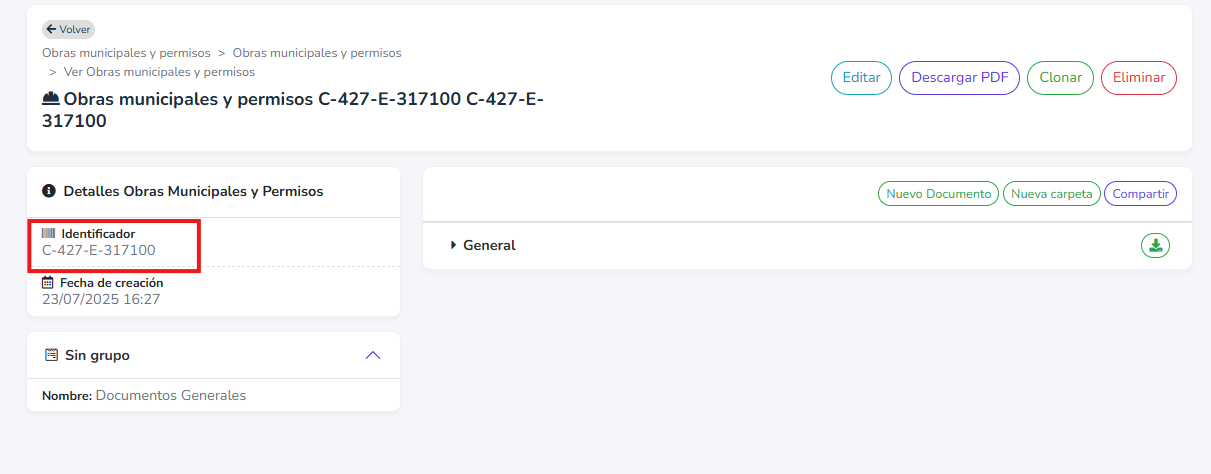Download the record with Descargar PDF
Viewport: 1211px width, 474px height.
pyautogui.click(x=959, y=78)
